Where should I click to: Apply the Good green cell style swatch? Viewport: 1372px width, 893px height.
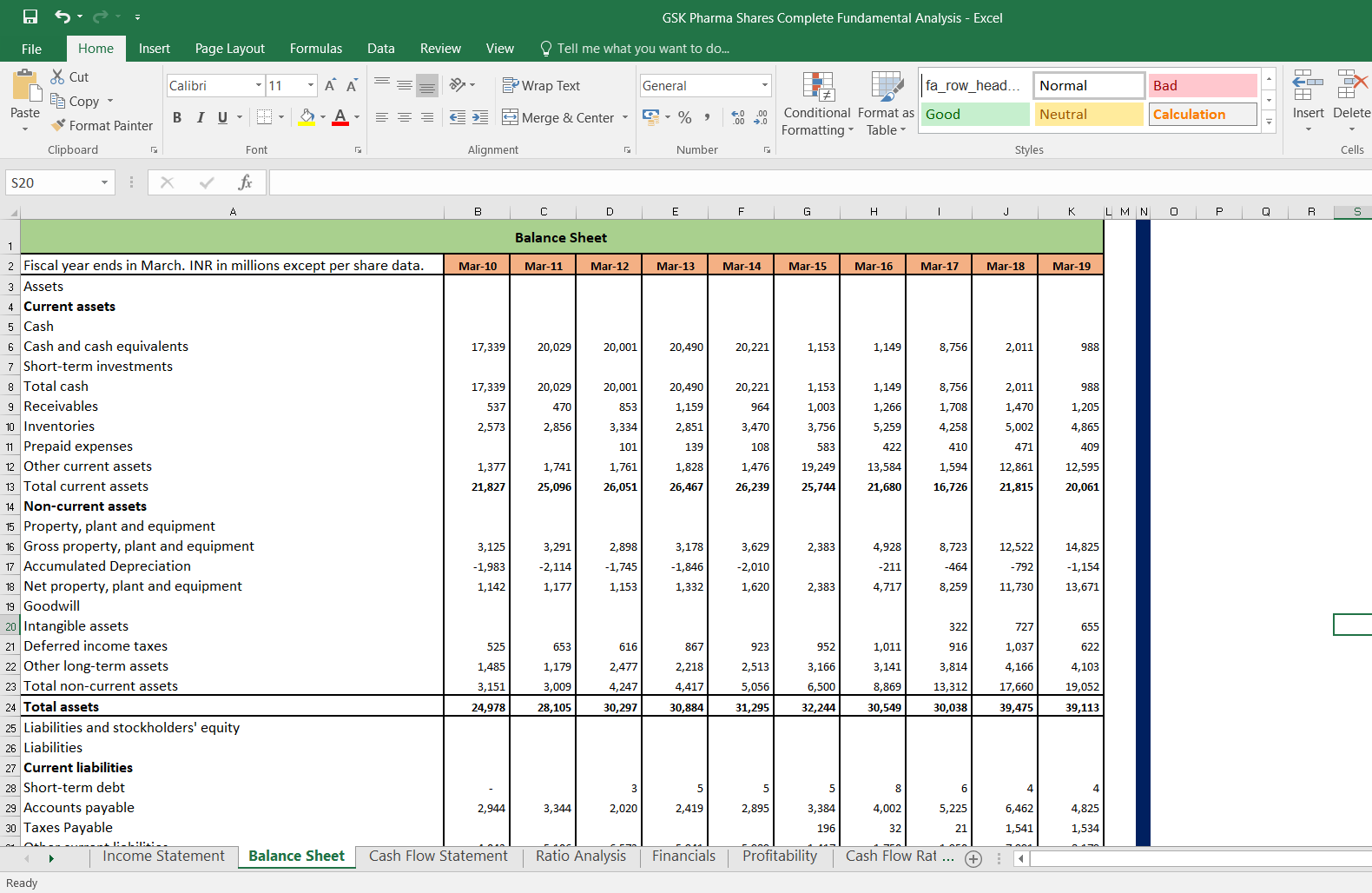(975, 114)
